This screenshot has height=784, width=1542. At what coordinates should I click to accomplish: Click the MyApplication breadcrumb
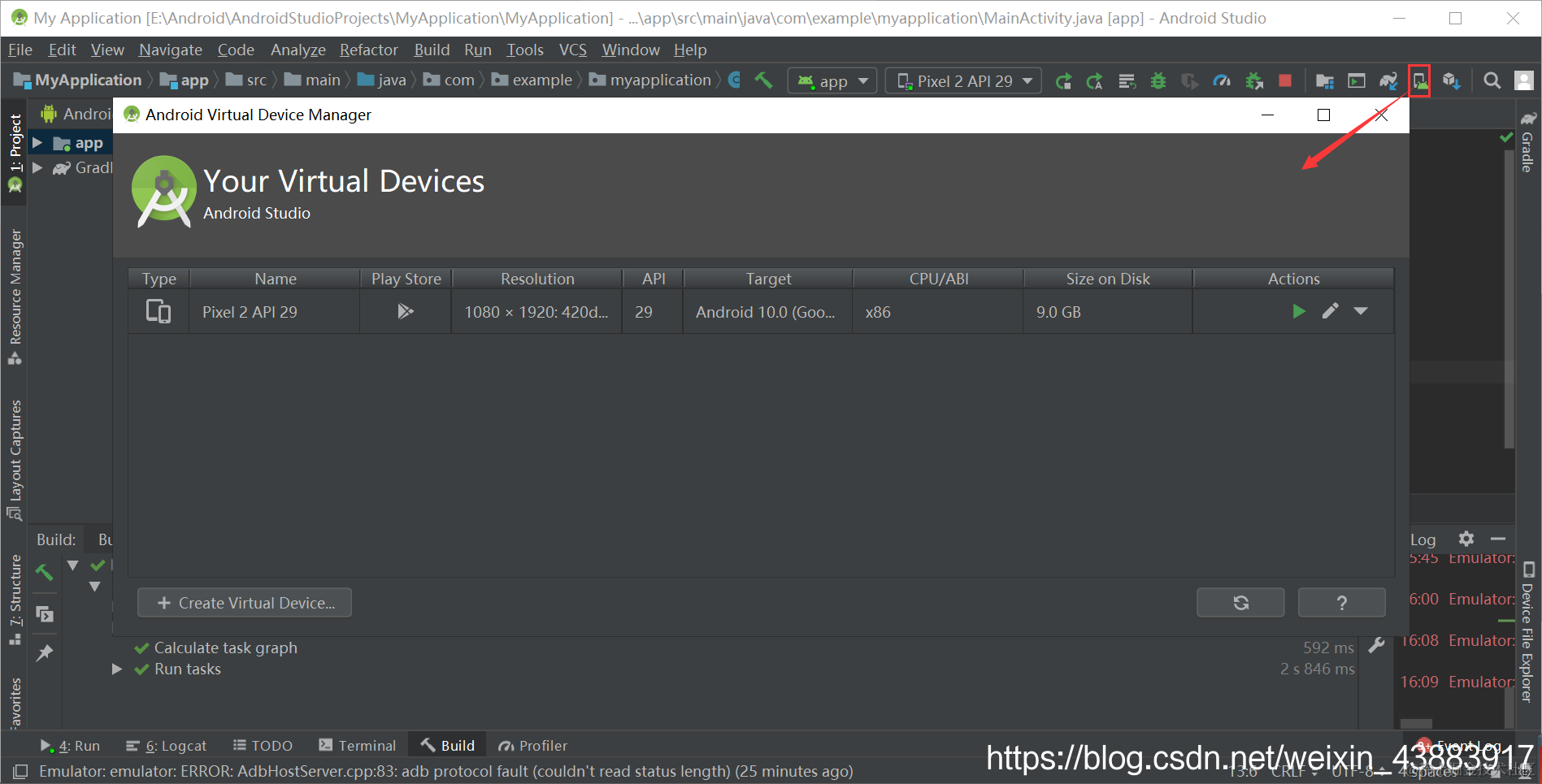(x=78, y=80)
